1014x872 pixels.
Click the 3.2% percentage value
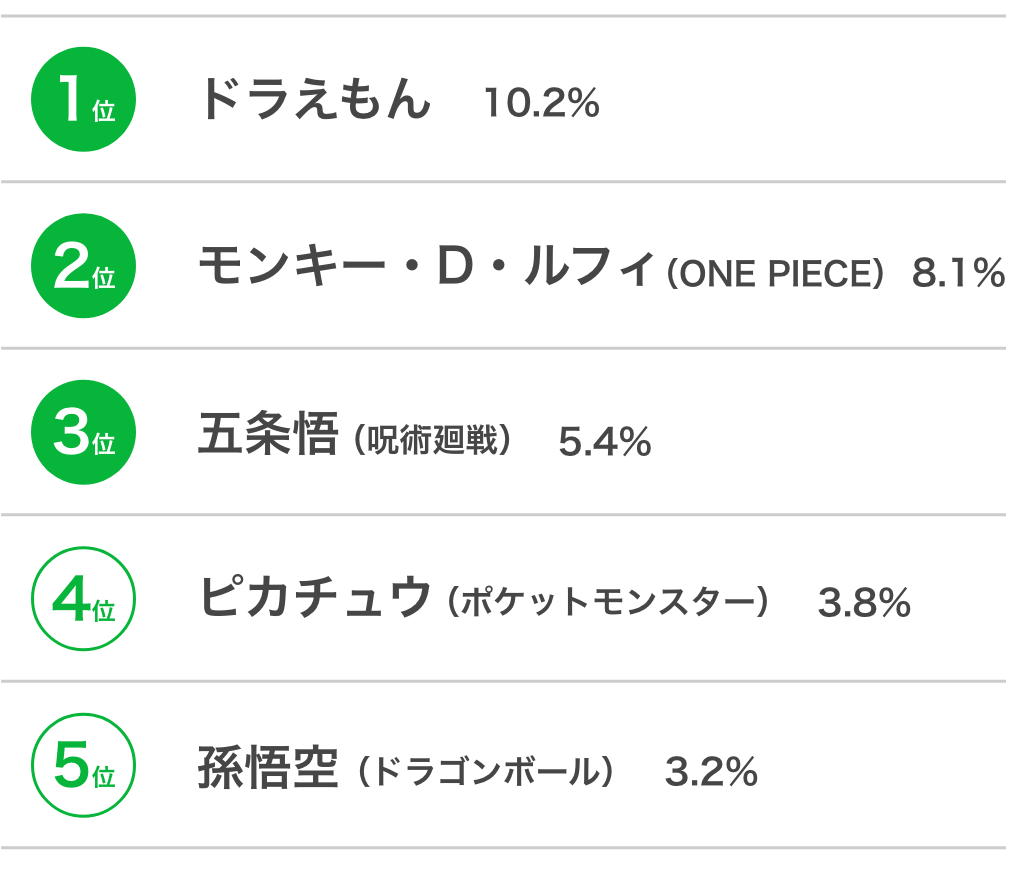tap(711, 772)
